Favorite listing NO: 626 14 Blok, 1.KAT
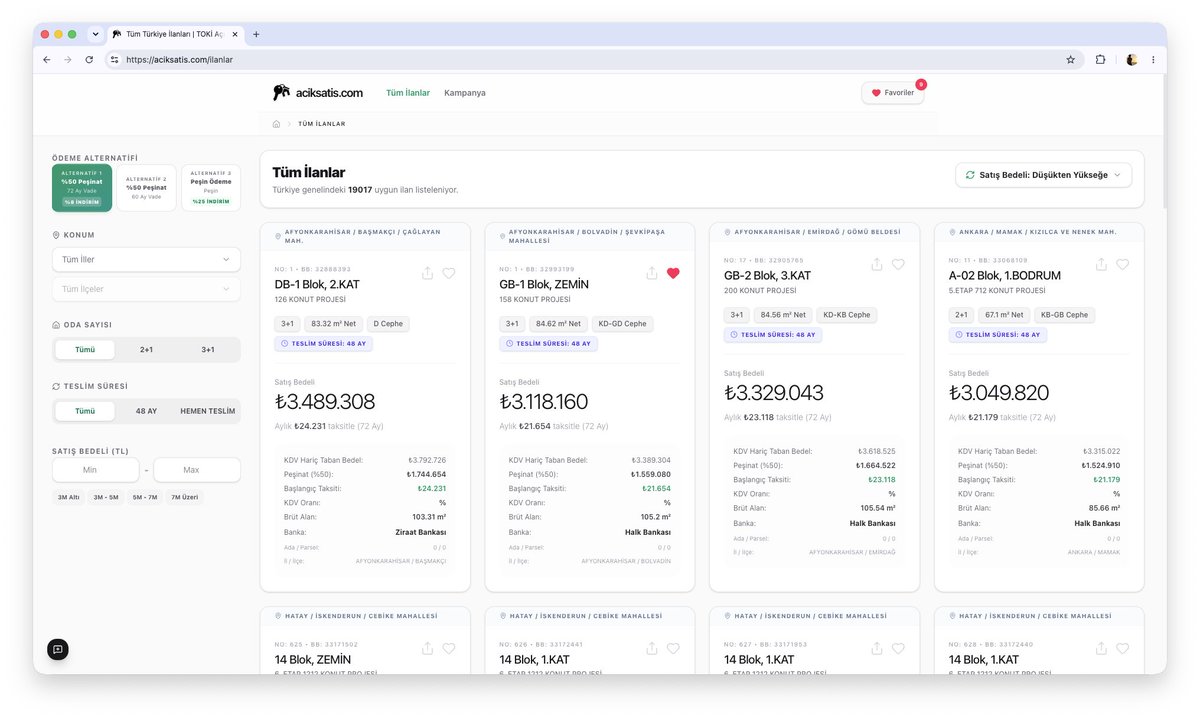 coord(673,648)
